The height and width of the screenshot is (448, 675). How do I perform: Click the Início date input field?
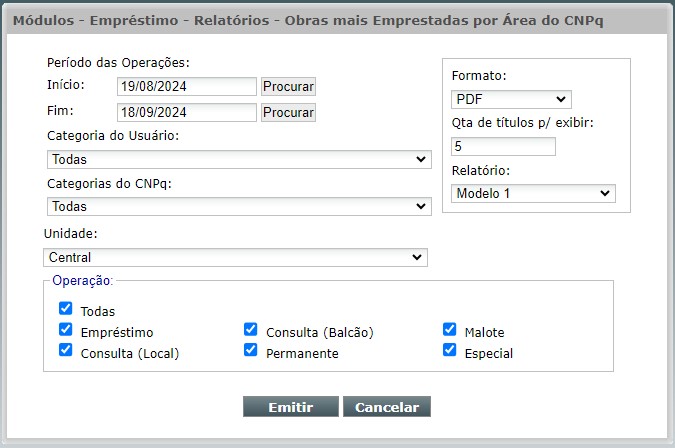click(x=187, y=87)
